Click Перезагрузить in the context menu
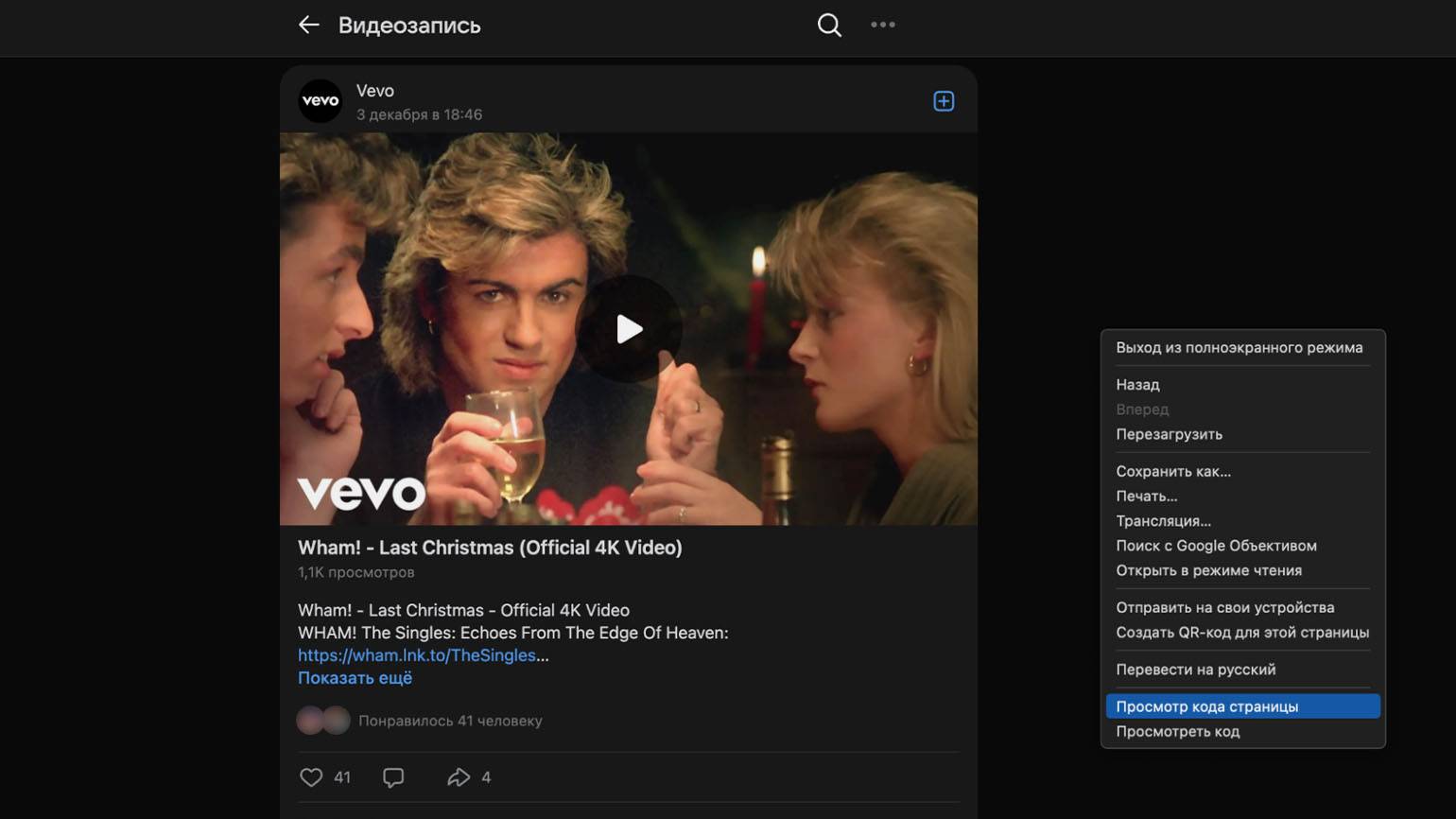This screenshot has height=819, width=1456. pyautogui.click(x=1169, y=434)
